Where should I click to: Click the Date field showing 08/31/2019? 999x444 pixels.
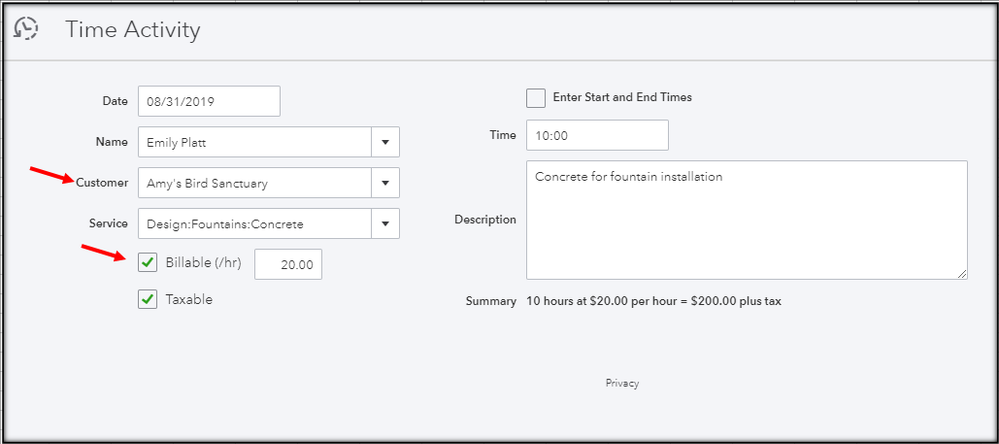(x=209, y=101)
